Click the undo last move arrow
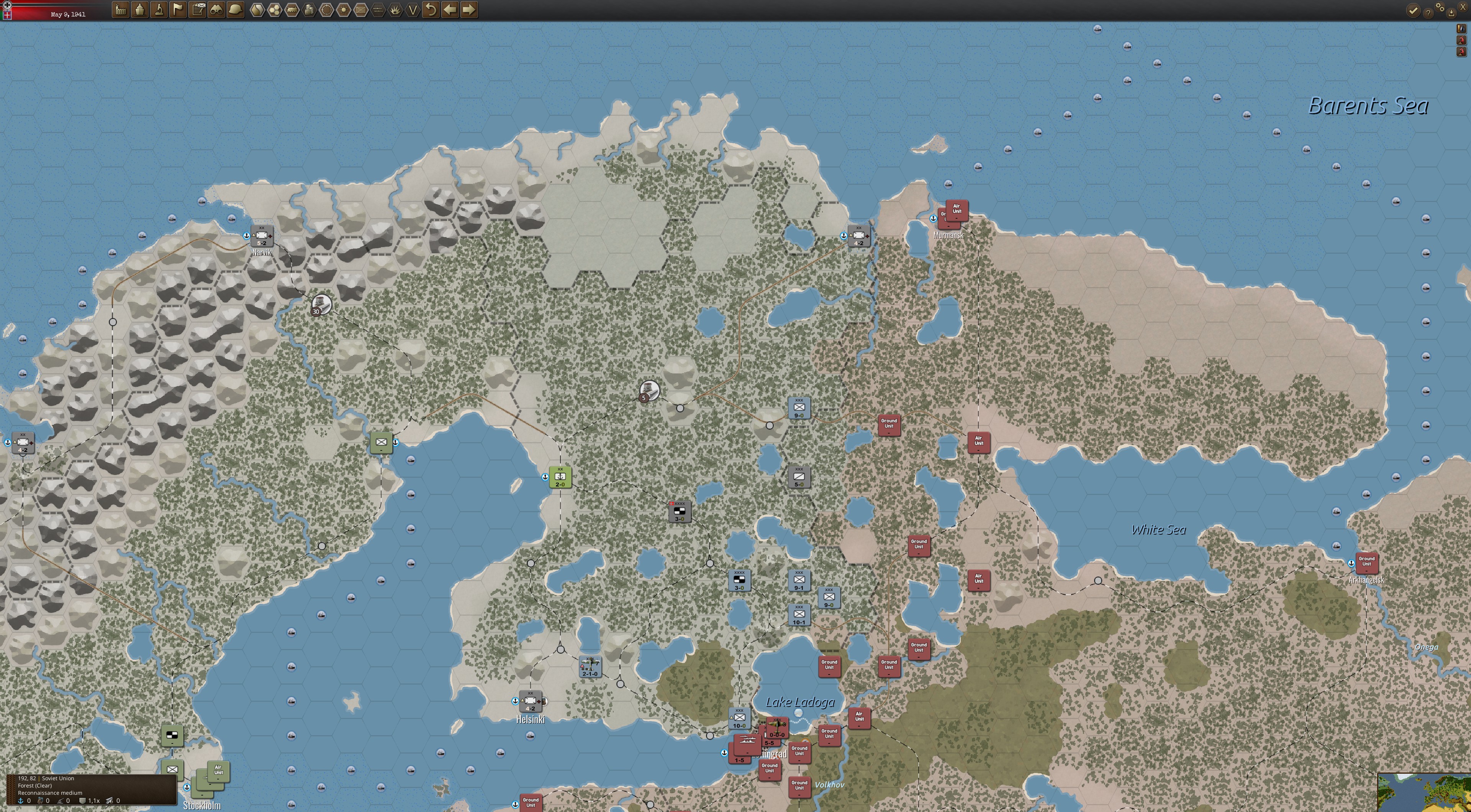 (x=431, y=10)
